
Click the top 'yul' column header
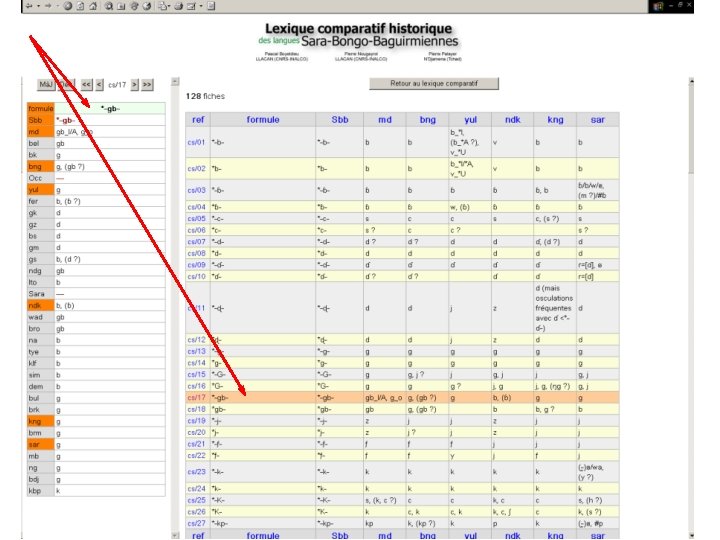pos(470,119)
